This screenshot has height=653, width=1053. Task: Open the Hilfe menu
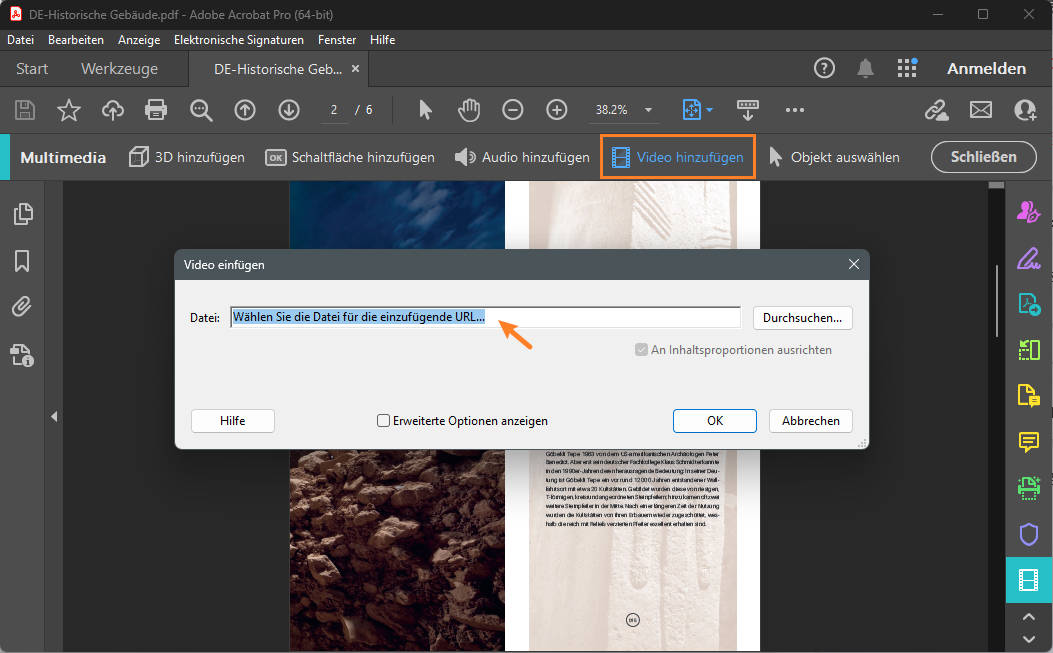click(383, 40)
